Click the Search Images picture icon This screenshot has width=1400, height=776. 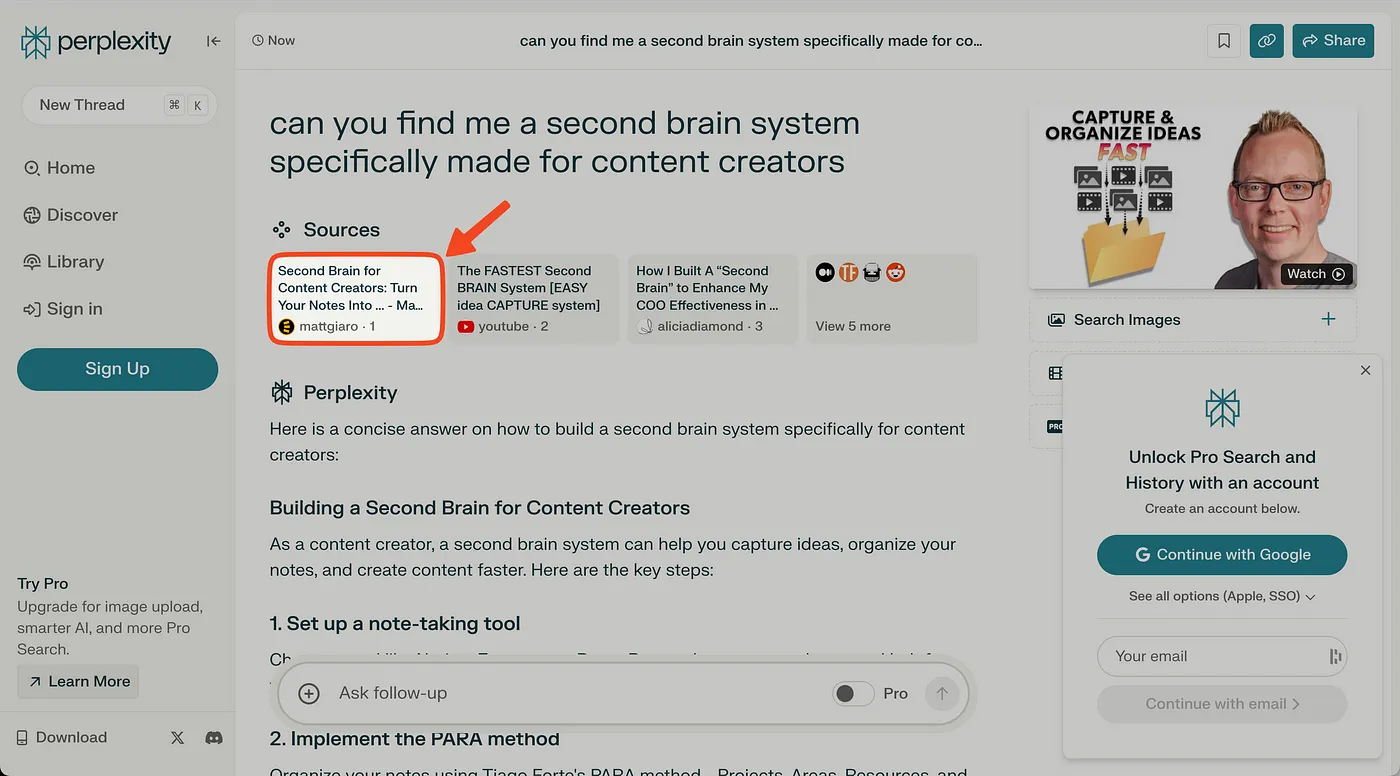[x=1055, y=320]
